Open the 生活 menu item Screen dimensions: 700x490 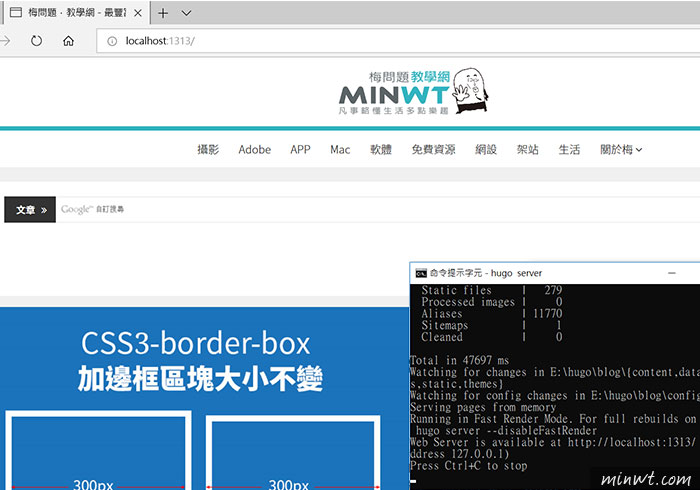569,149
